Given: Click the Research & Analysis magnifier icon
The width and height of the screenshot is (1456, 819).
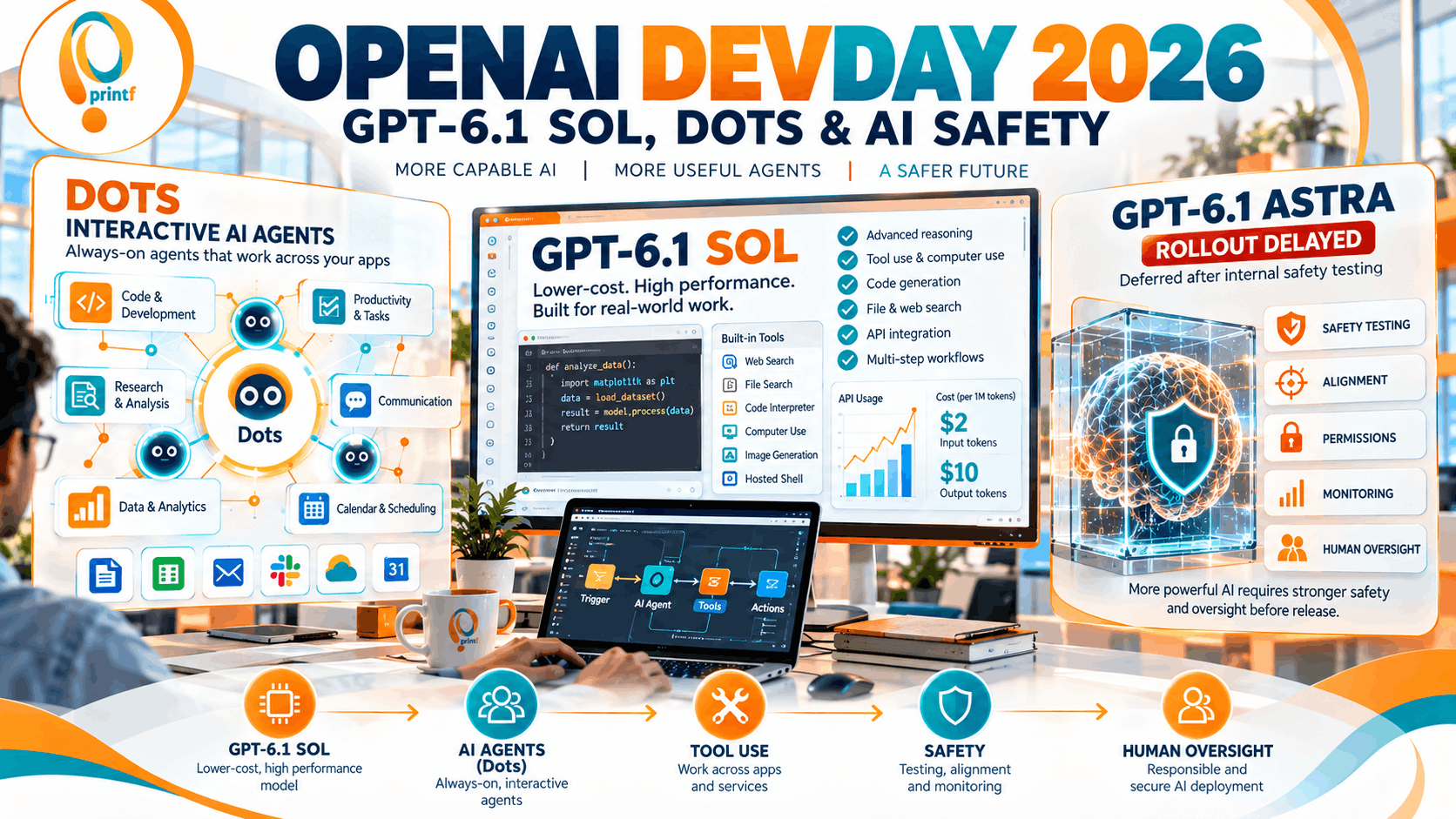Looking at the screenshot, I should pyautogui.click(x=85, y=395).
